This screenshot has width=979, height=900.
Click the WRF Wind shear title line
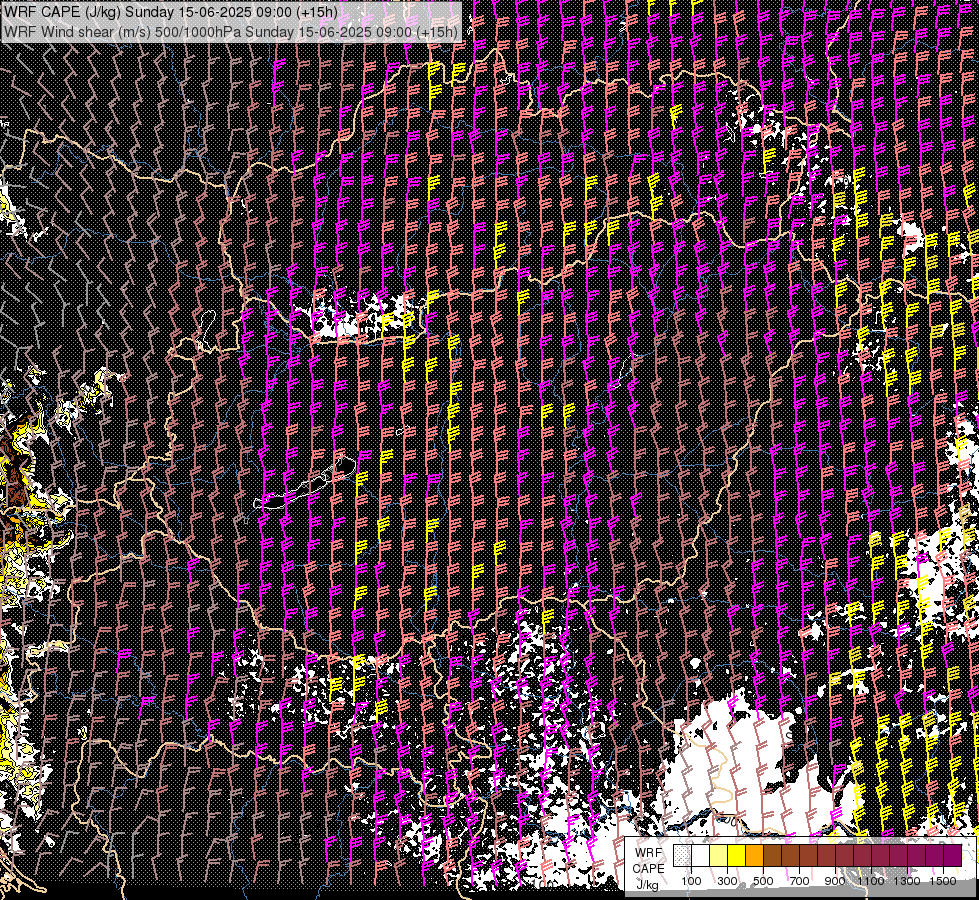[231, 32]
